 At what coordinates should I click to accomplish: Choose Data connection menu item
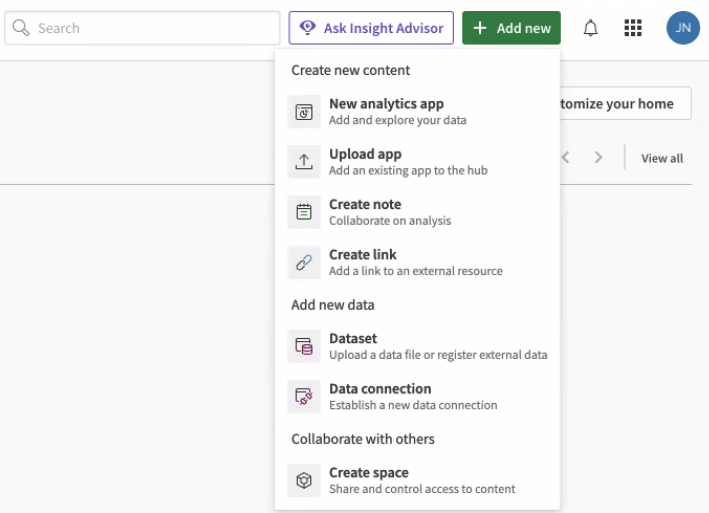[417, 396]
